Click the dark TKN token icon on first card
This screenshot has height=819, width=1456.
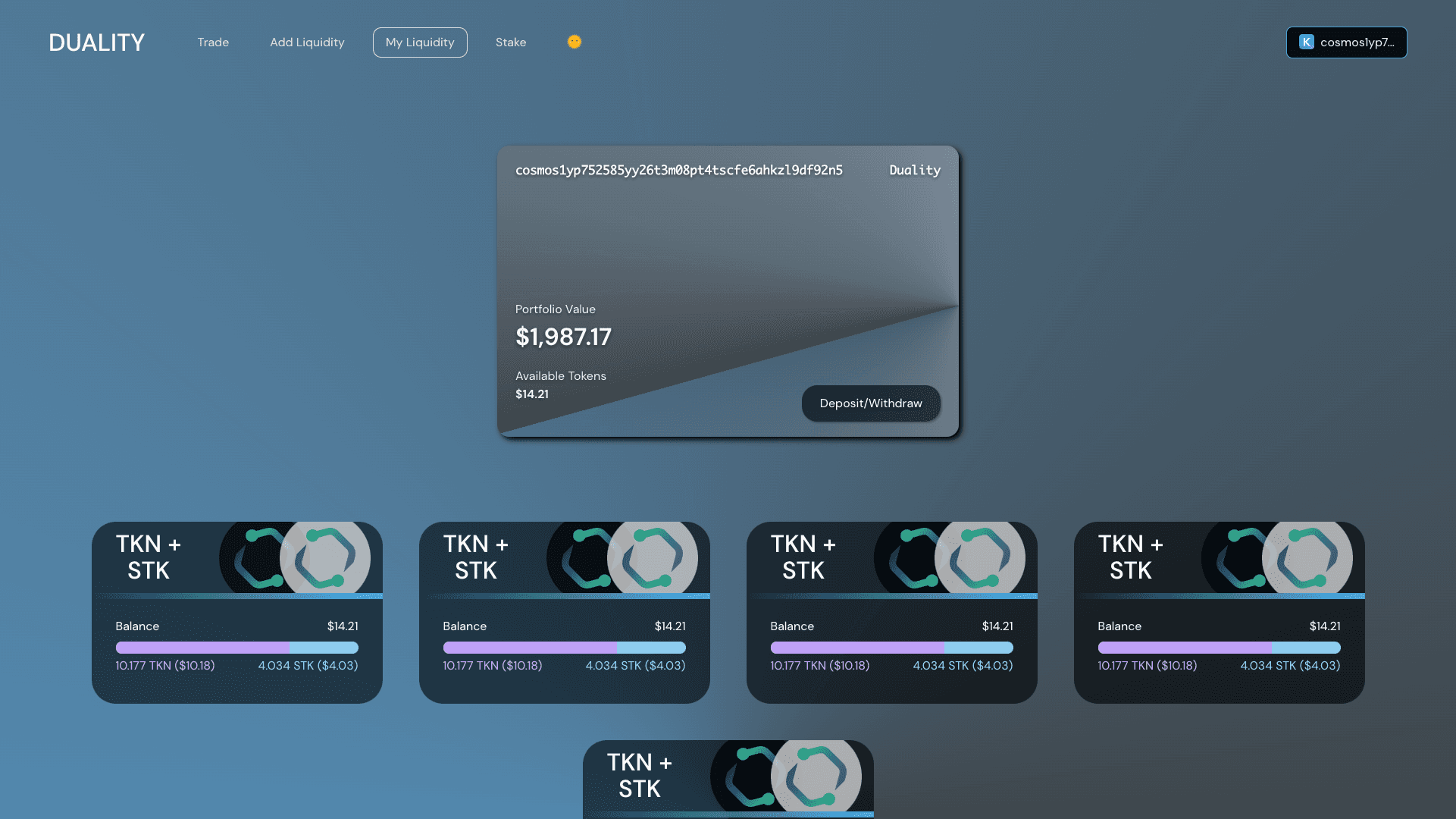click(252, 559)
